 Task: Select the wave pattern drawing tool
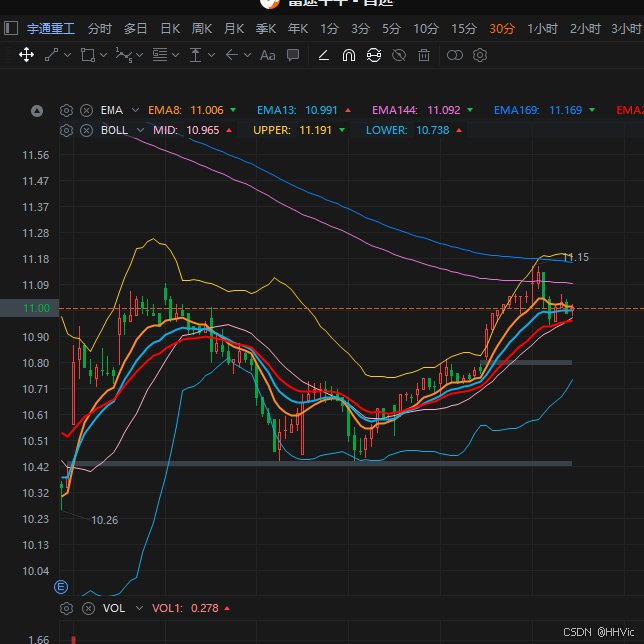(124, 55)
